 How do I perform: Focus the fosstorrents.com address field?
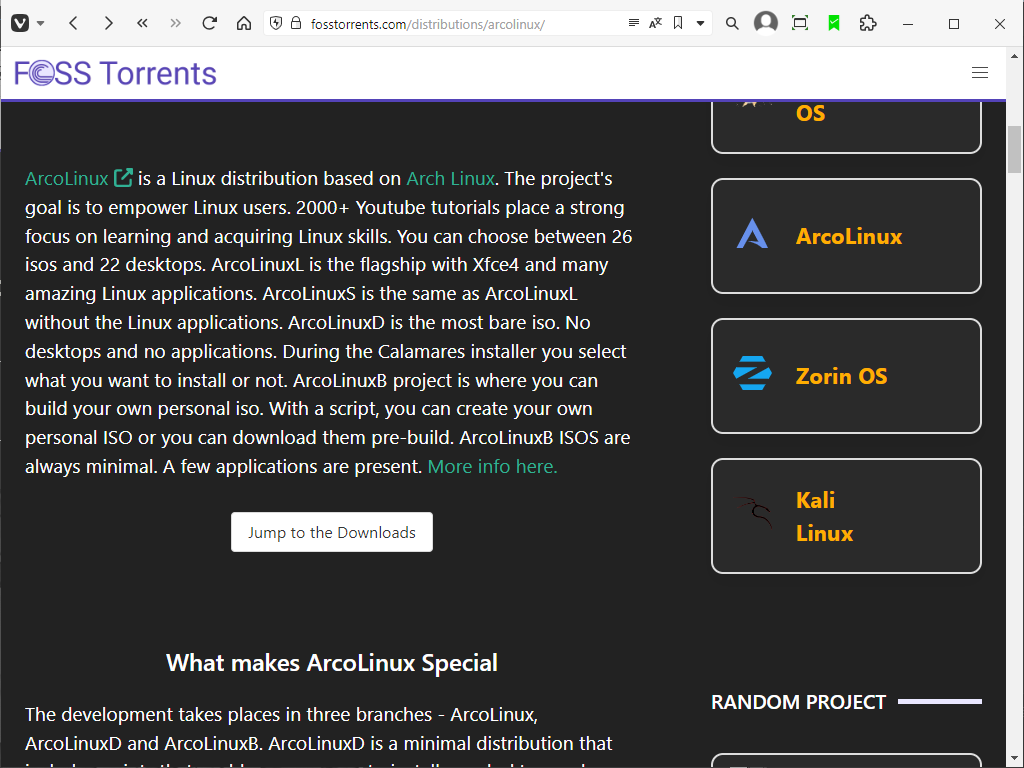point(428,24)
